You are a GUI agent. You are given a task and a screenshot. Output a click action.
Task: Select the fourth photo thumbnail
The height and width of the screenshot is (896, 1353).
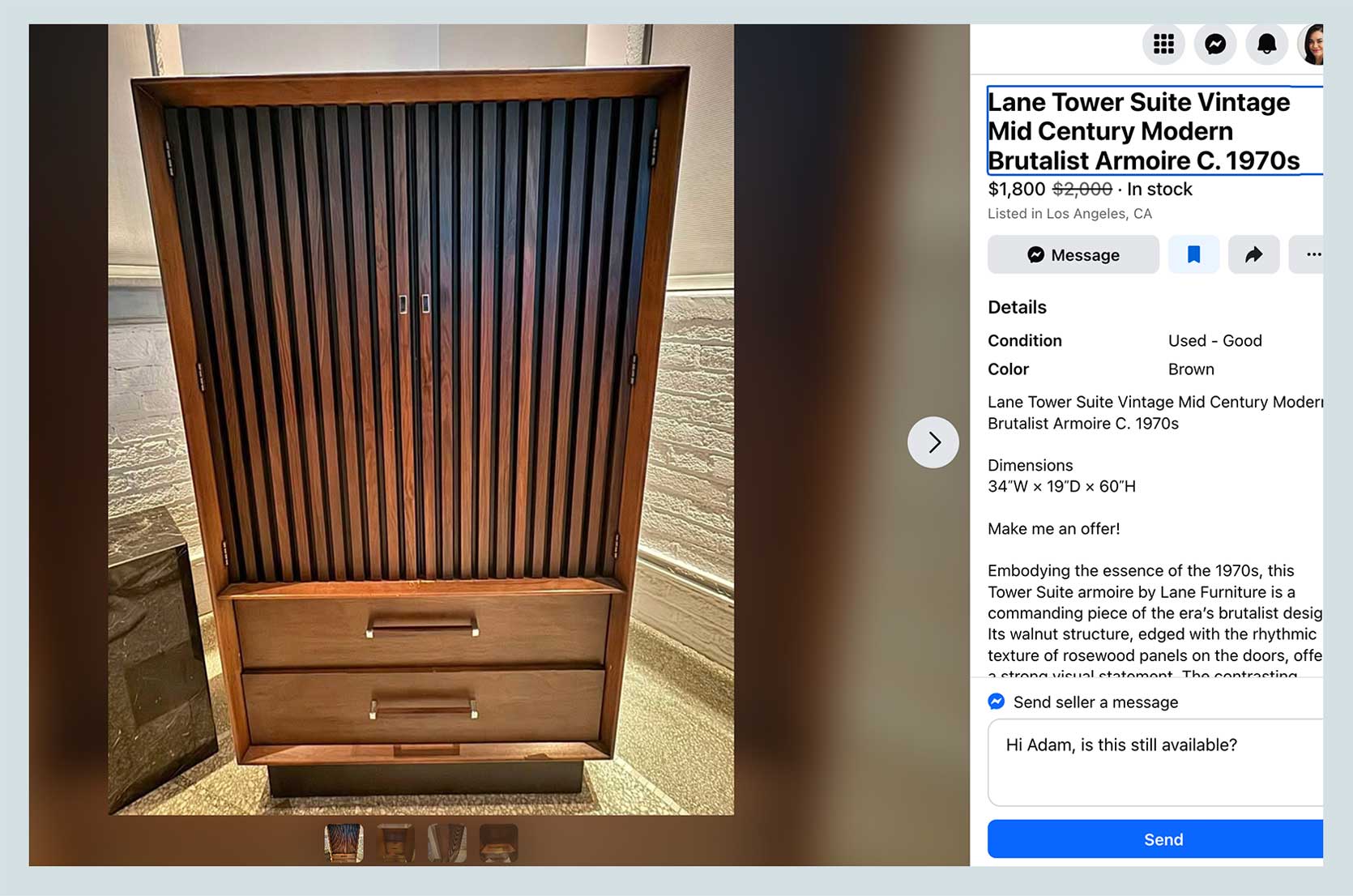[x=499, y=843]
